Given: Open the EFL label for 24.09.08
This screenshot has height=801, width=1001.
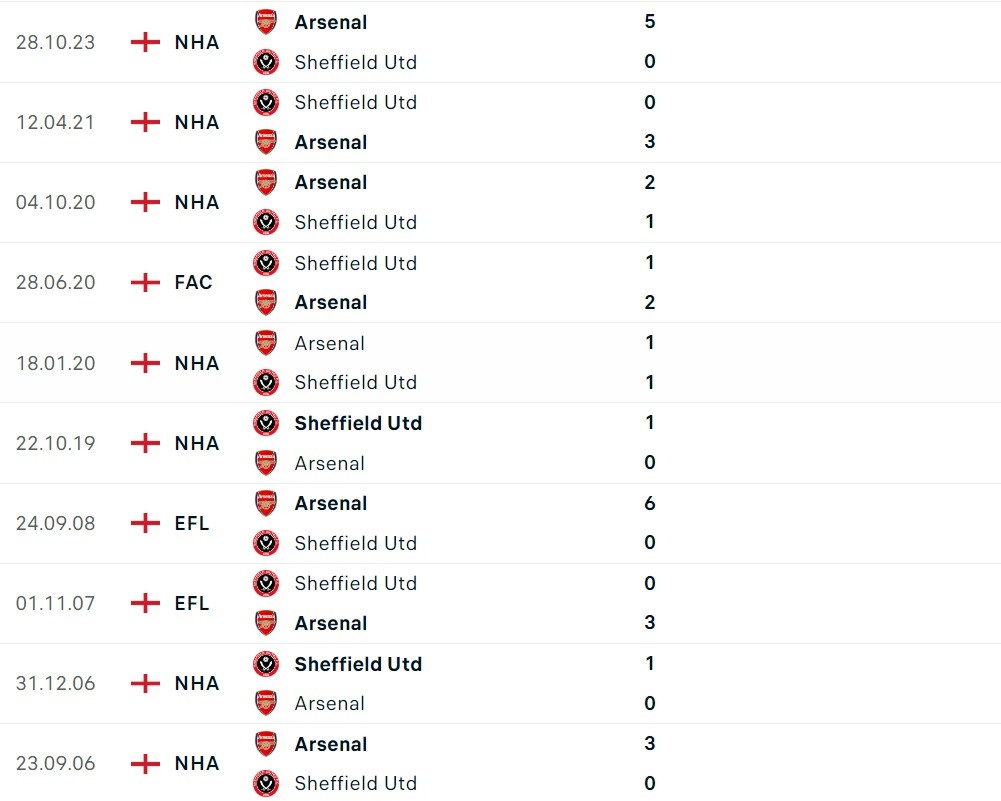Looking at the screenshot, I should point(192,523).
